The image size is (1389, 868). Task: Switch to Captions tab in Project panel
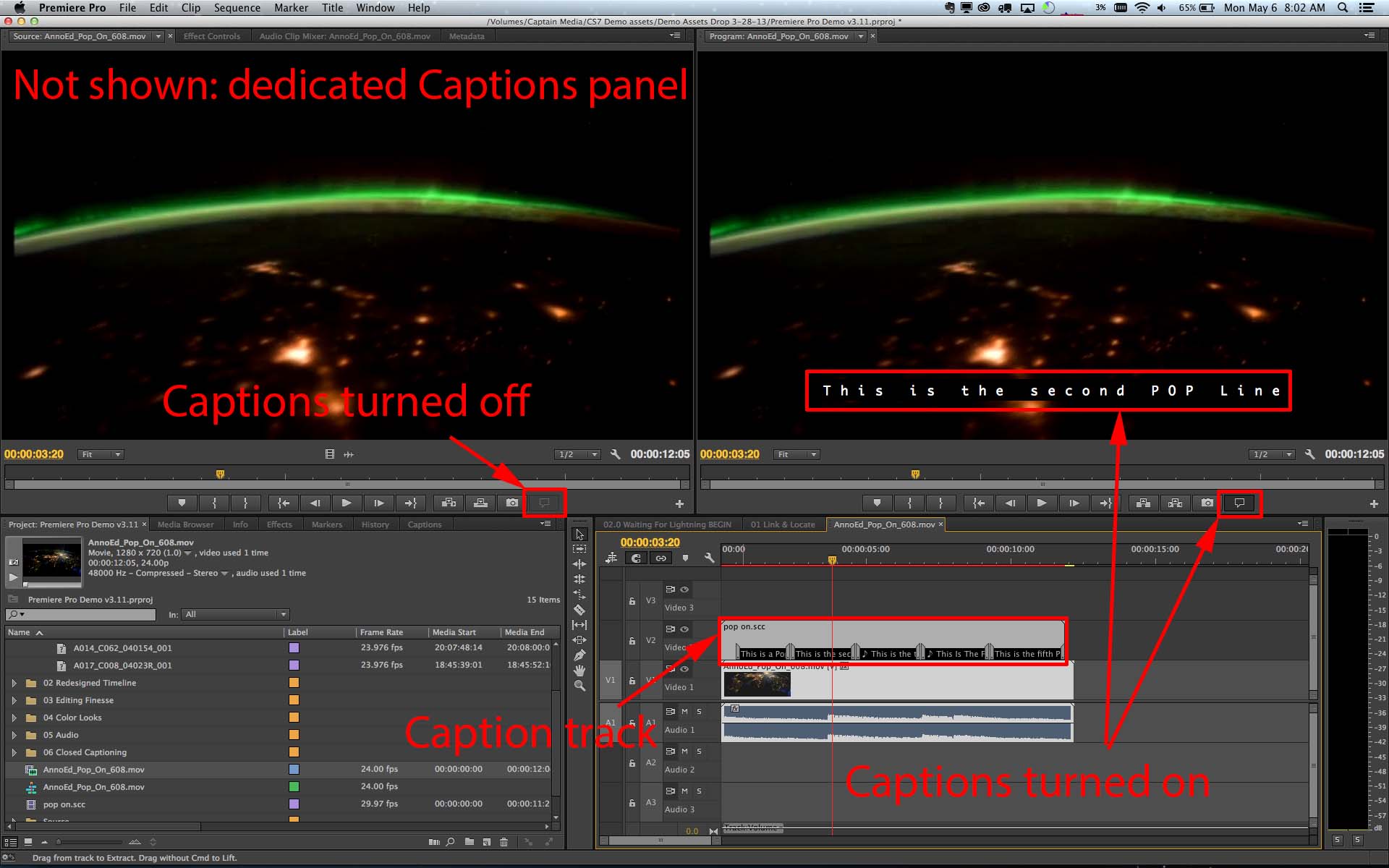[x=425, y=524]
